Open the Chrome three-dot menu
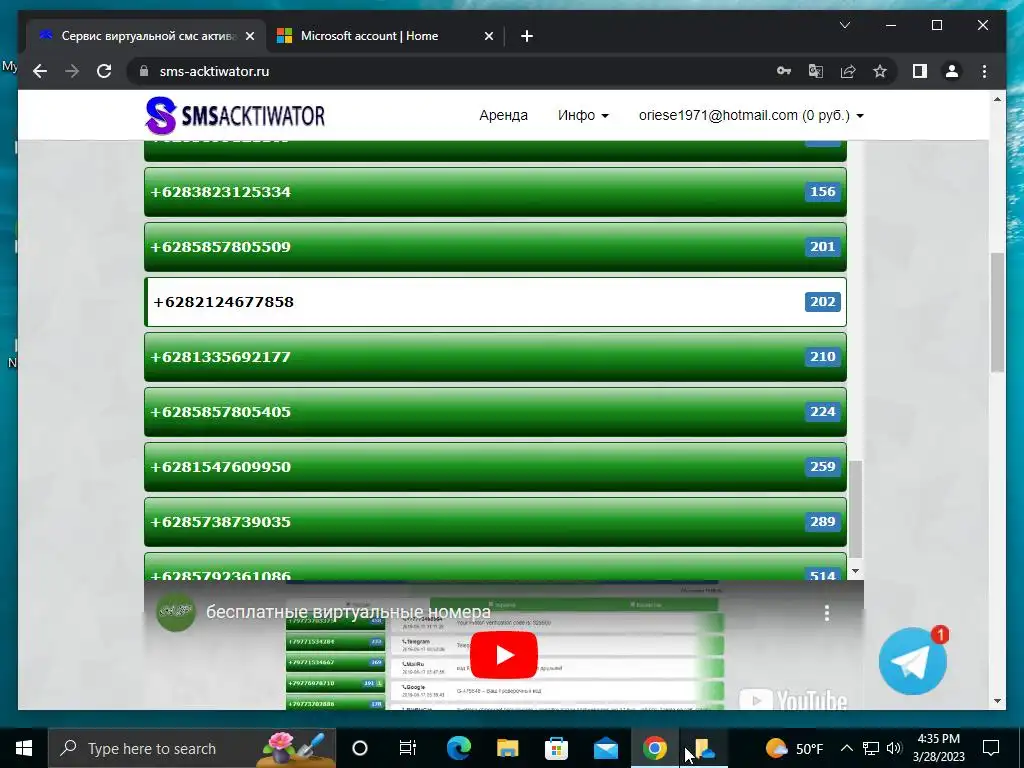Image resolution: width=1024 pixels, height=768 pixels. click(x=984, y=71)
